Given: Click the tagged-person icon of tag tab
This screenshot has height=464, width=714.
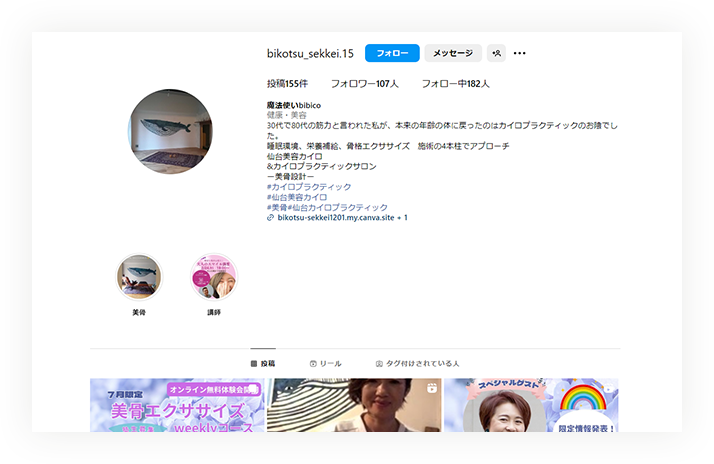Looking at the screenshot, I should click(x=379, y=363).
